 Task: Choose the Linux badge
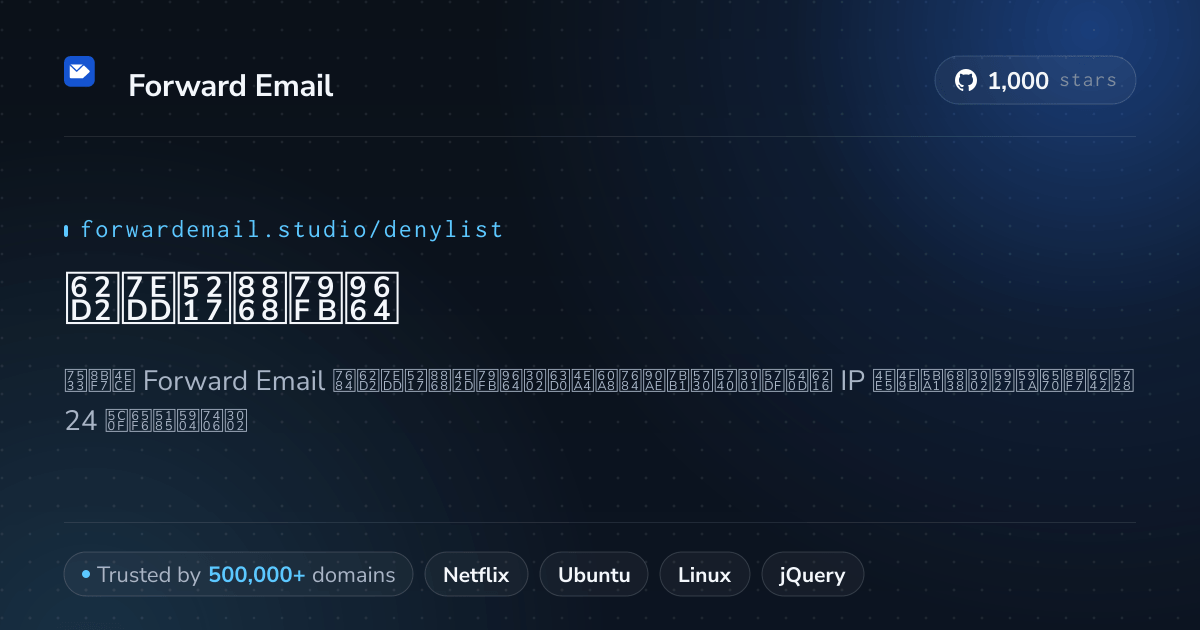tap(704, 575)
